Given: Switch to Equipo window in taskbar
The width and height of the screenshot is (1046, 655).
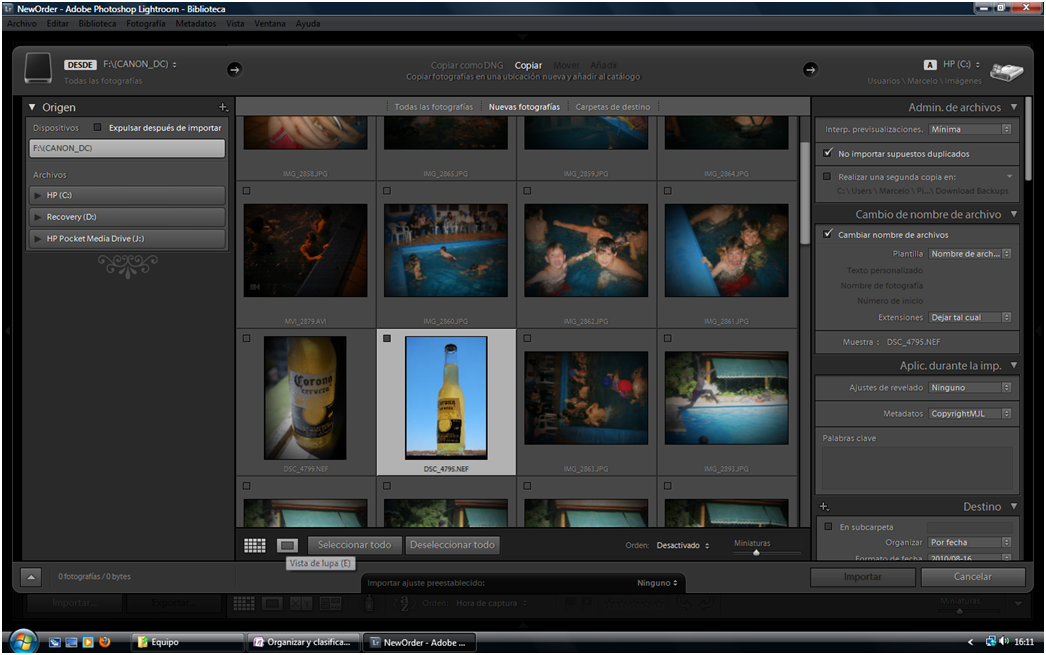Looking at the screenshot, I should tap(187, 642).
